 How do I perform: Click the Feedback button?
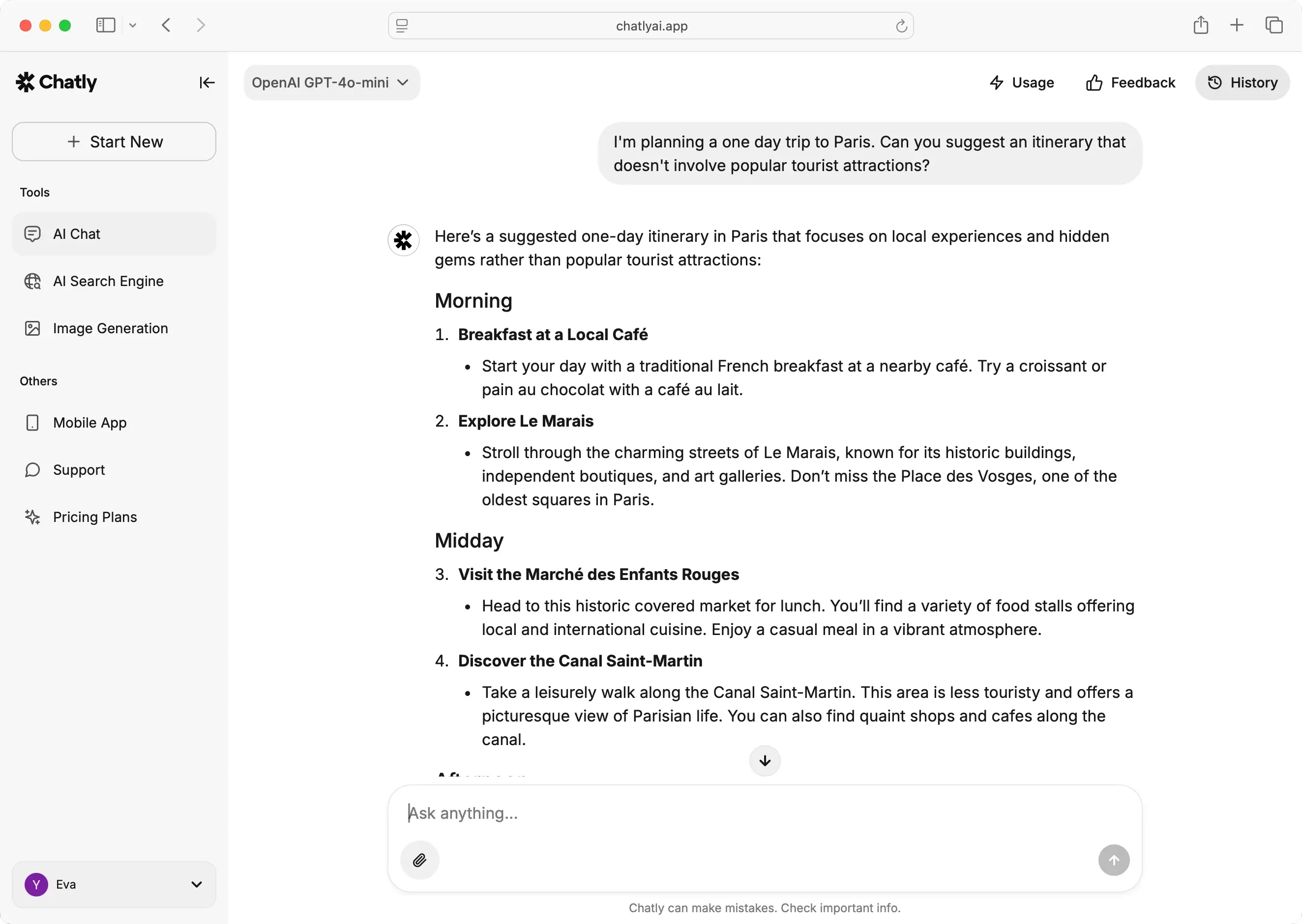pyautogui.click(x=1130, y=83)
